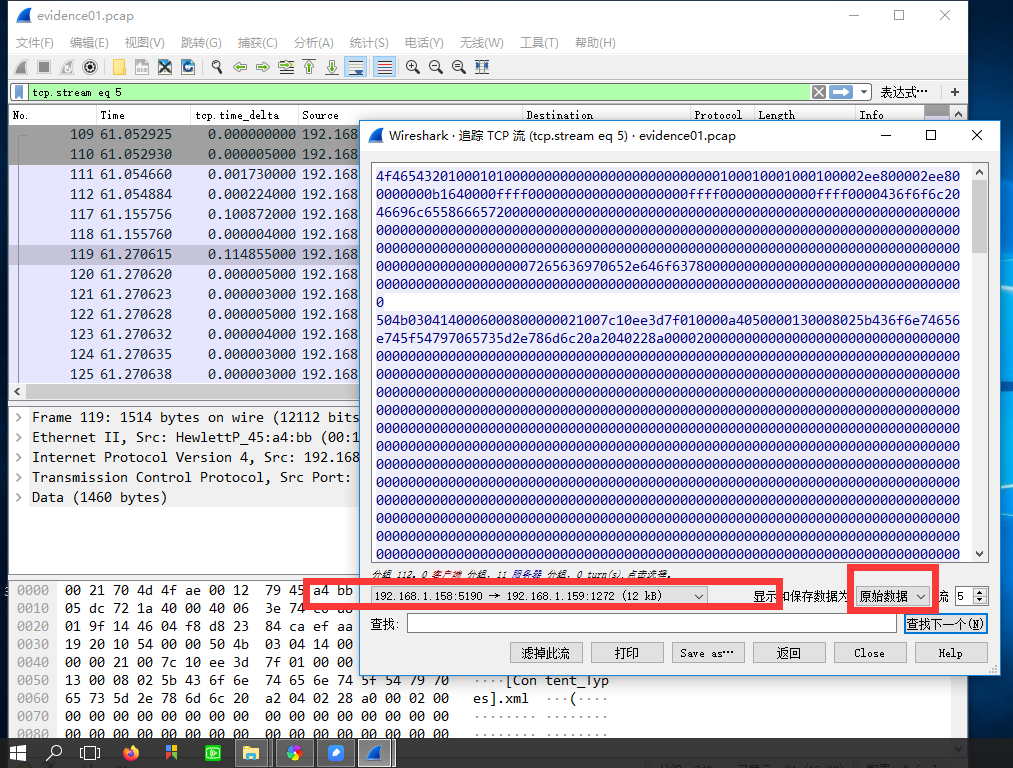Open capture options gear icon

[x=90, y=67]
